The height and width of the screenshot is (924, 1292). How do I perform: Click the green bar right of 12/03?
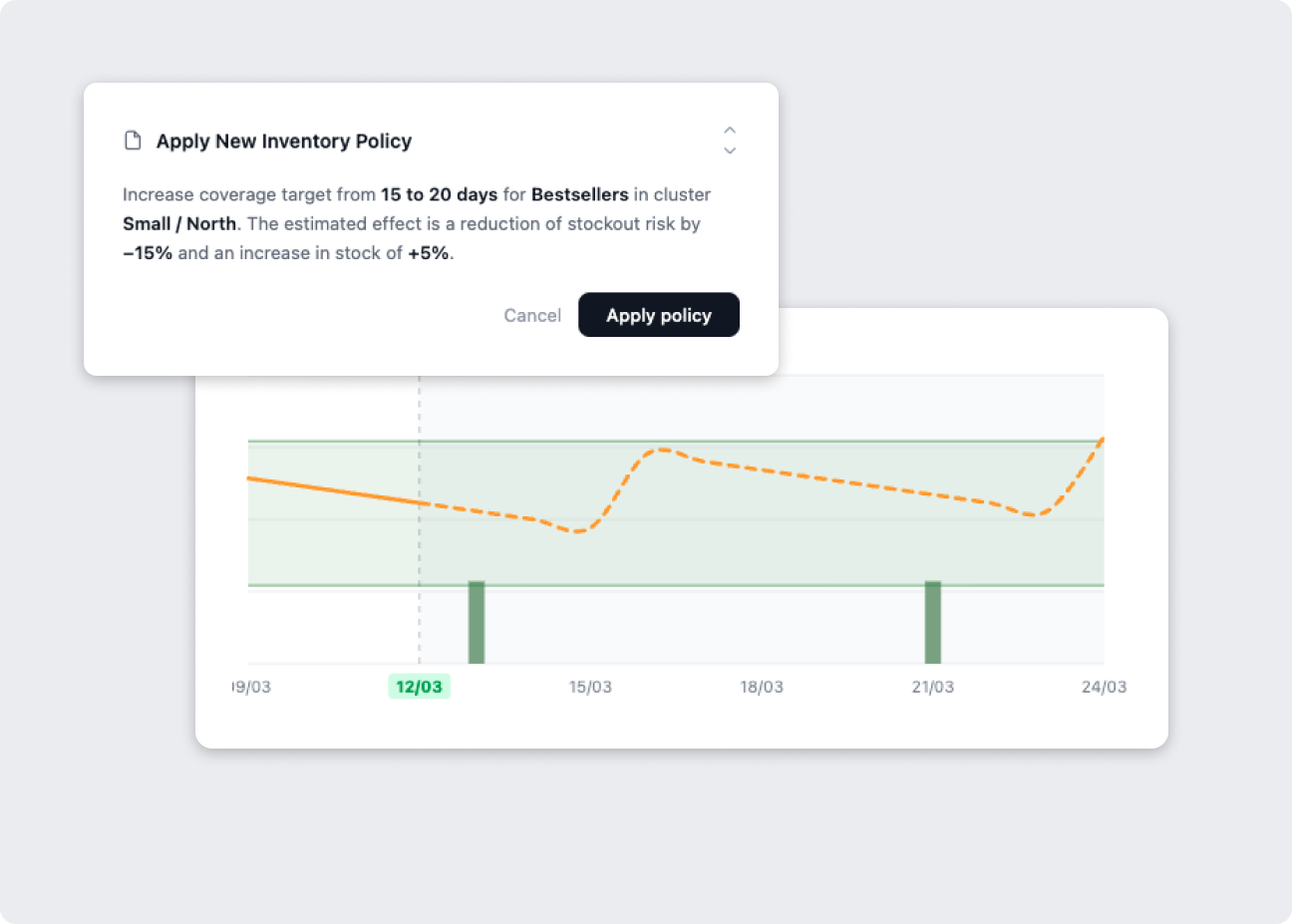point(477,622)
